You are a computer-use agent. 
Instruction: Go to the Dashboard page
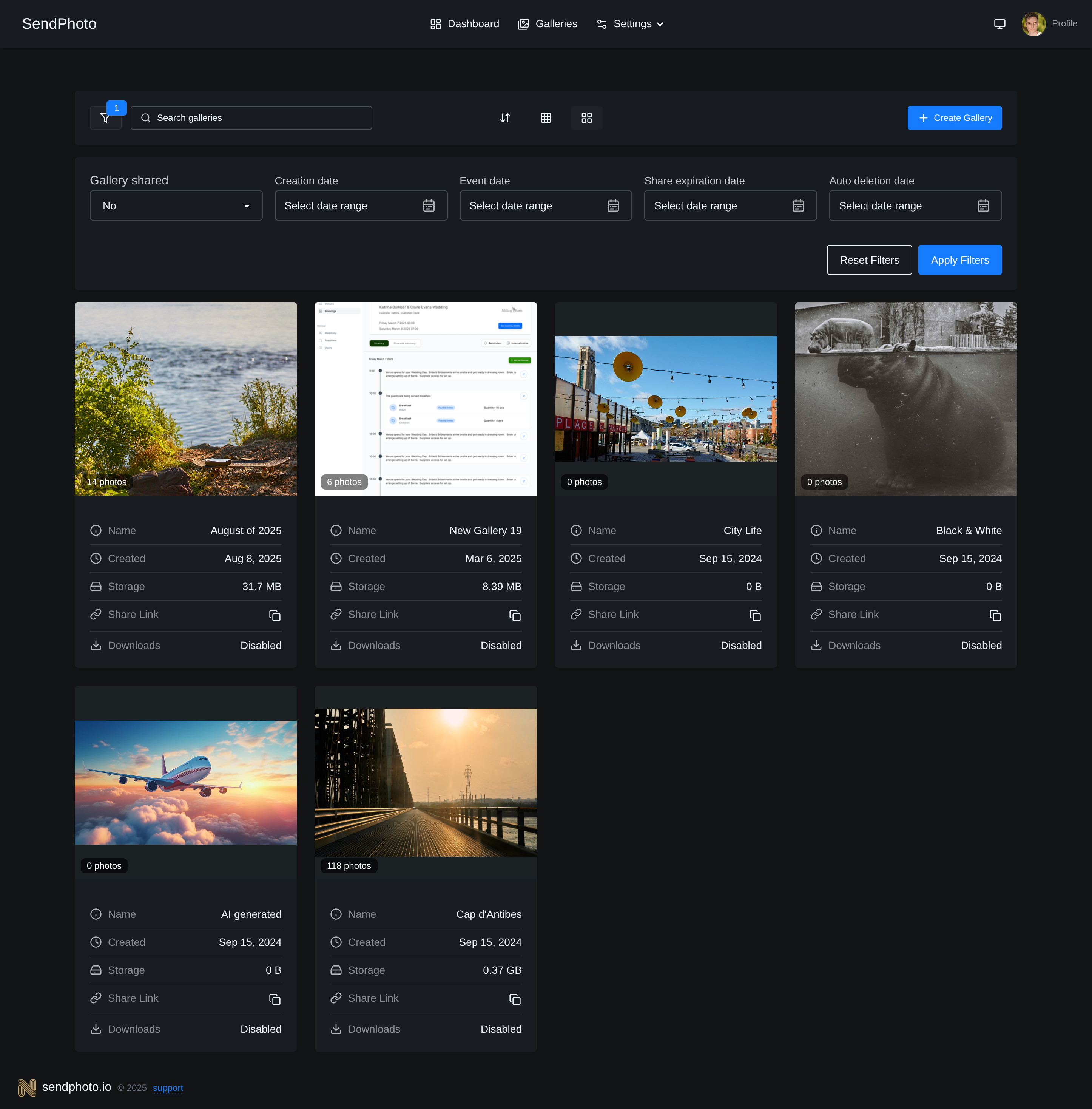coord(464,23)
